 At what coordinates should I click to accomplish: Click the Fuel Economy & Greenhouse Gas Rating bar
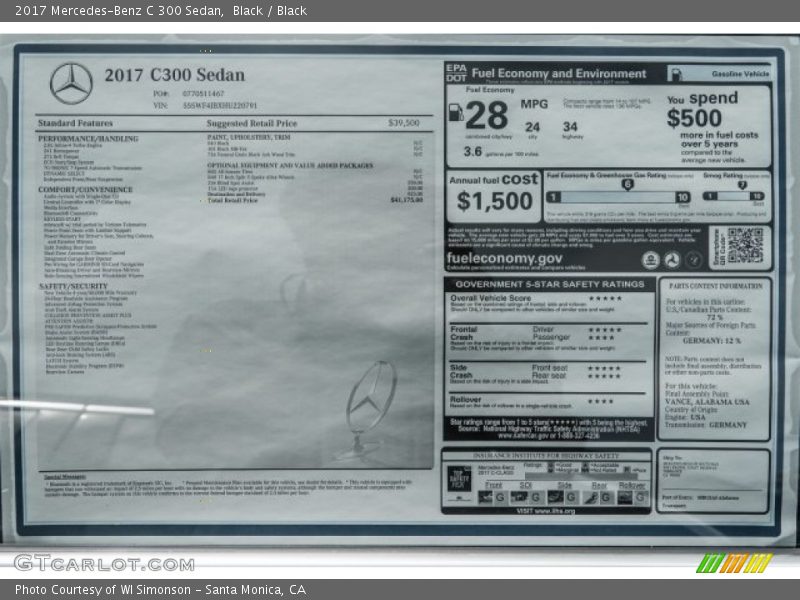(618, 197)
